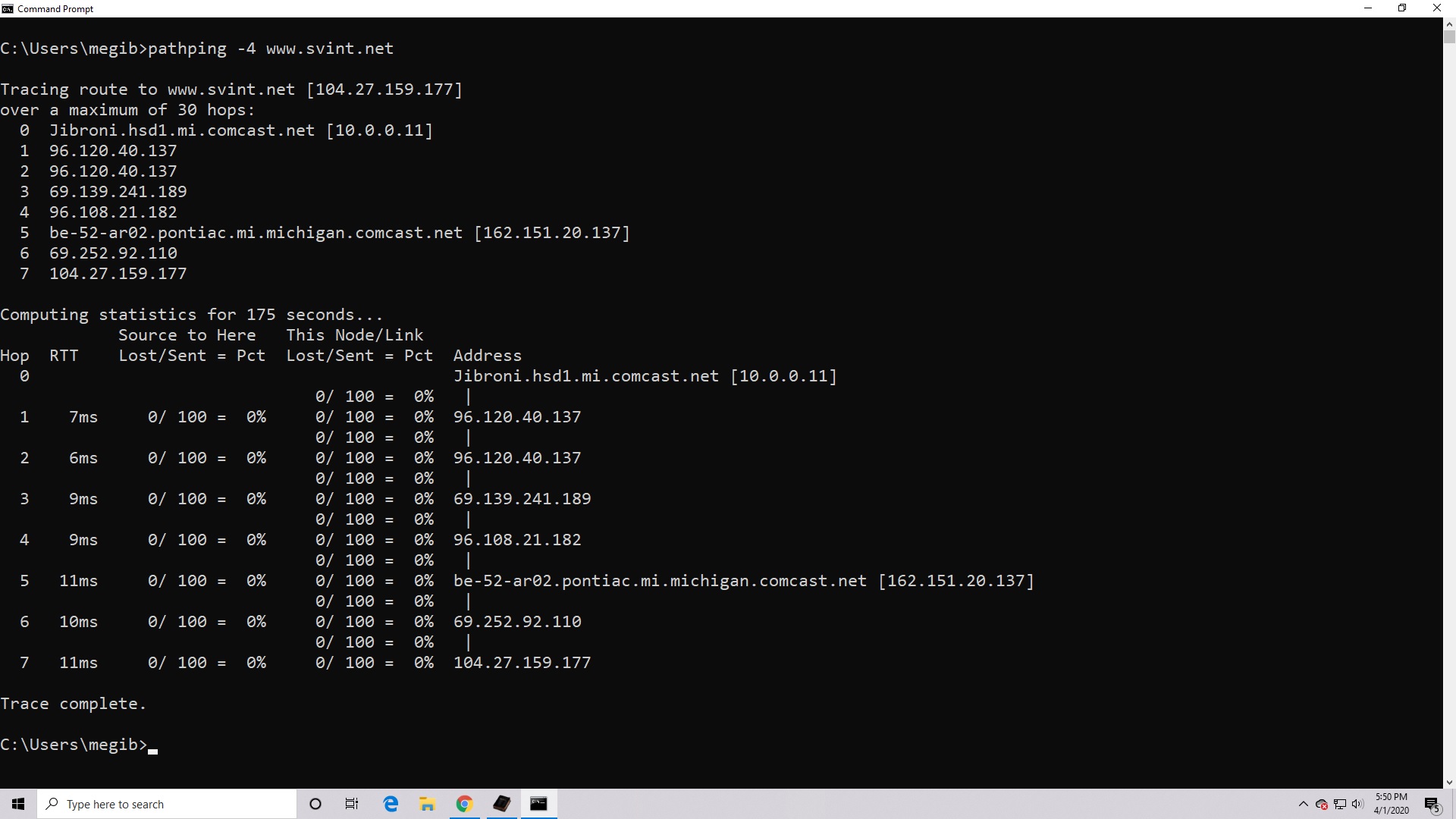Click the 'Source to Here' header

(x=187, y=335)
